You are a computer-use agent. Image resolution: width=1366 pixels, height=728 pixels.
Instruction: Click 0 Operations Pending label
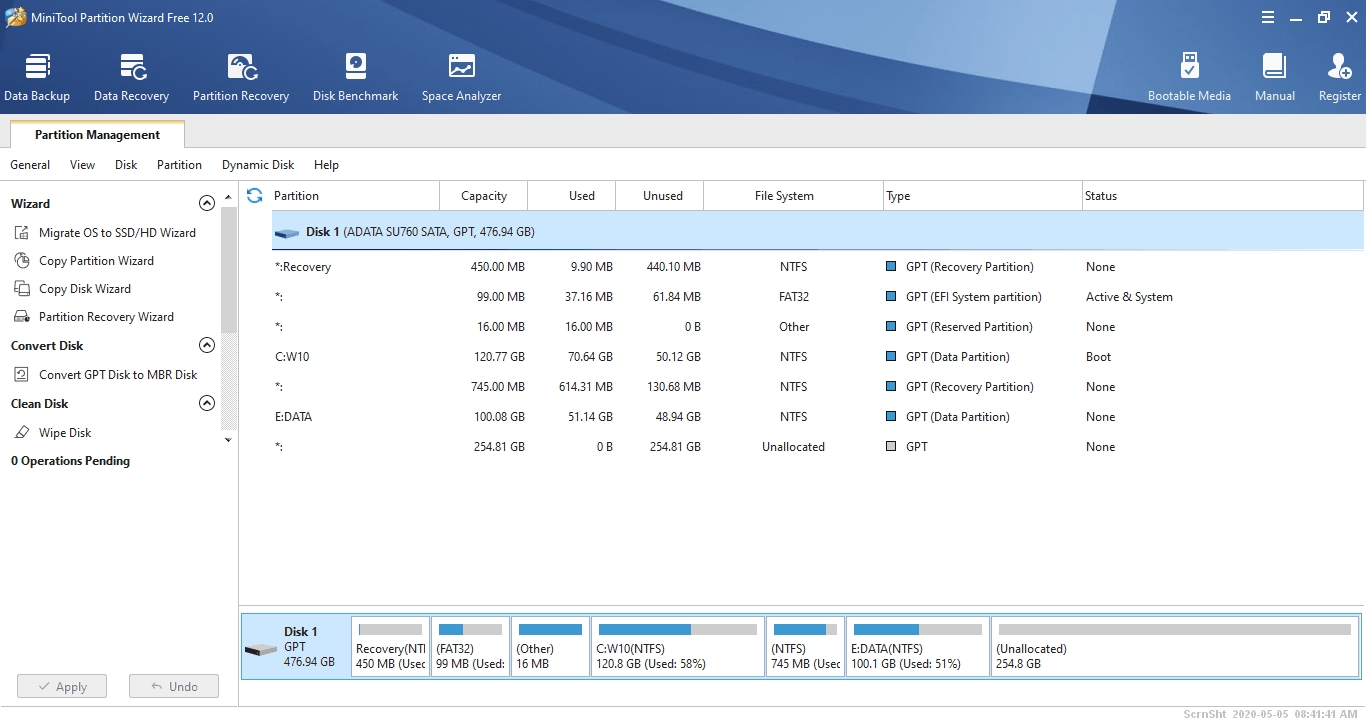(70, 461)
